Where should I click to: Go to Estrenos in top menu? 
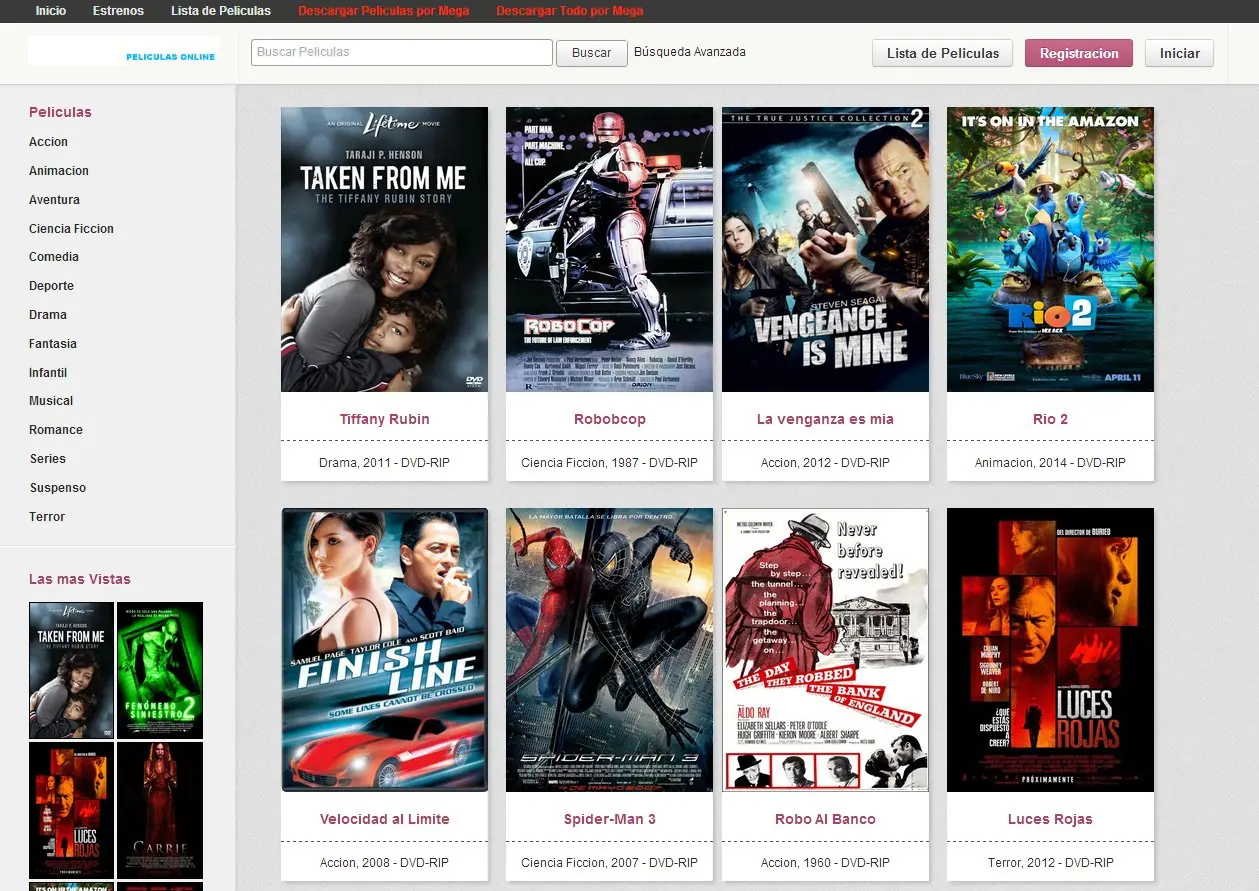118,11
